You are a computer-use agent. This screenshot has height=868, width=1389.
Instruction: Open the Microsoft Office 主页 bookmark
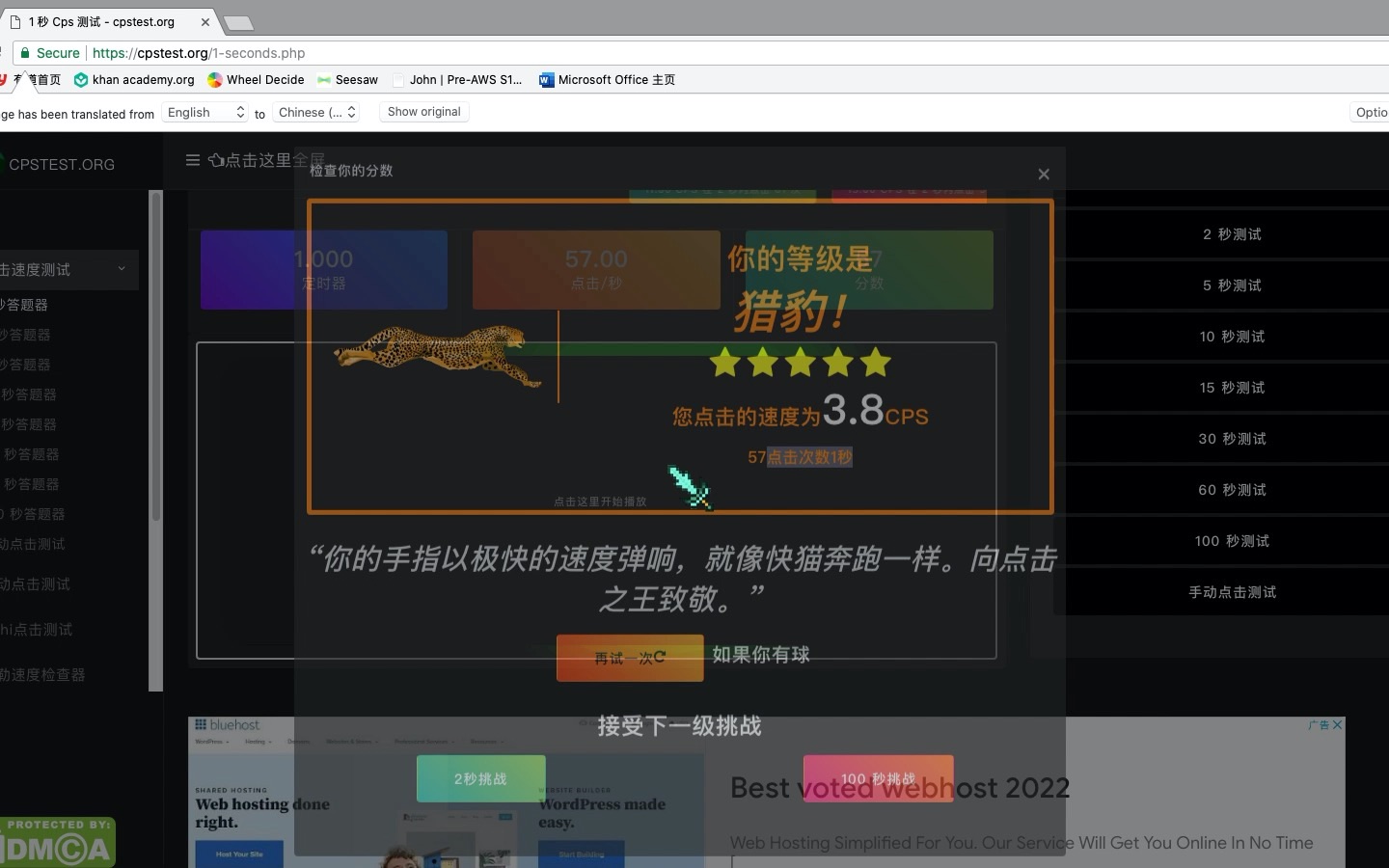[607, 80]
